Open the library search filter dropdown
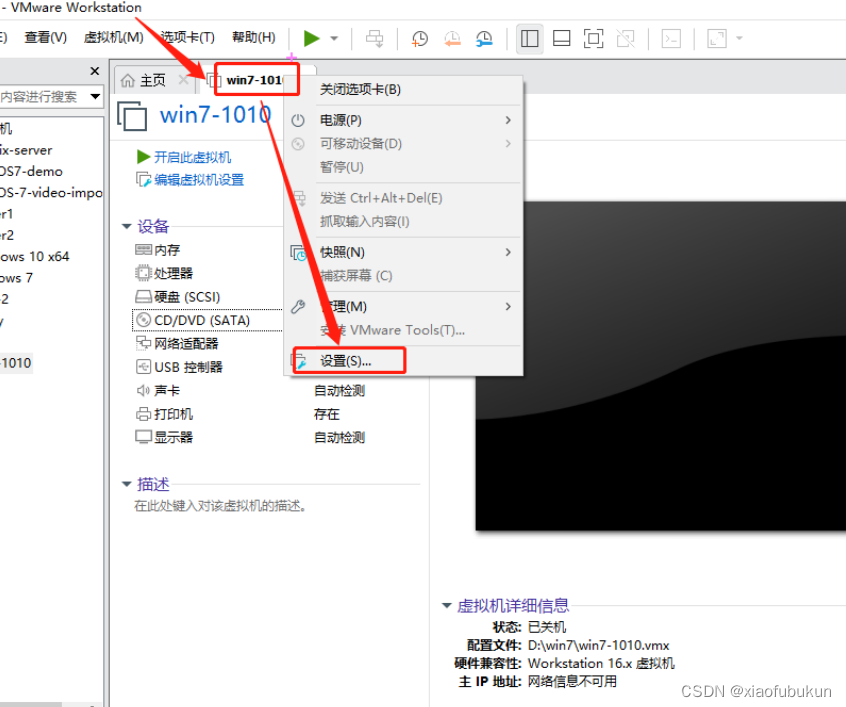This screenshot has height=707, width=846. click(95, 97)
